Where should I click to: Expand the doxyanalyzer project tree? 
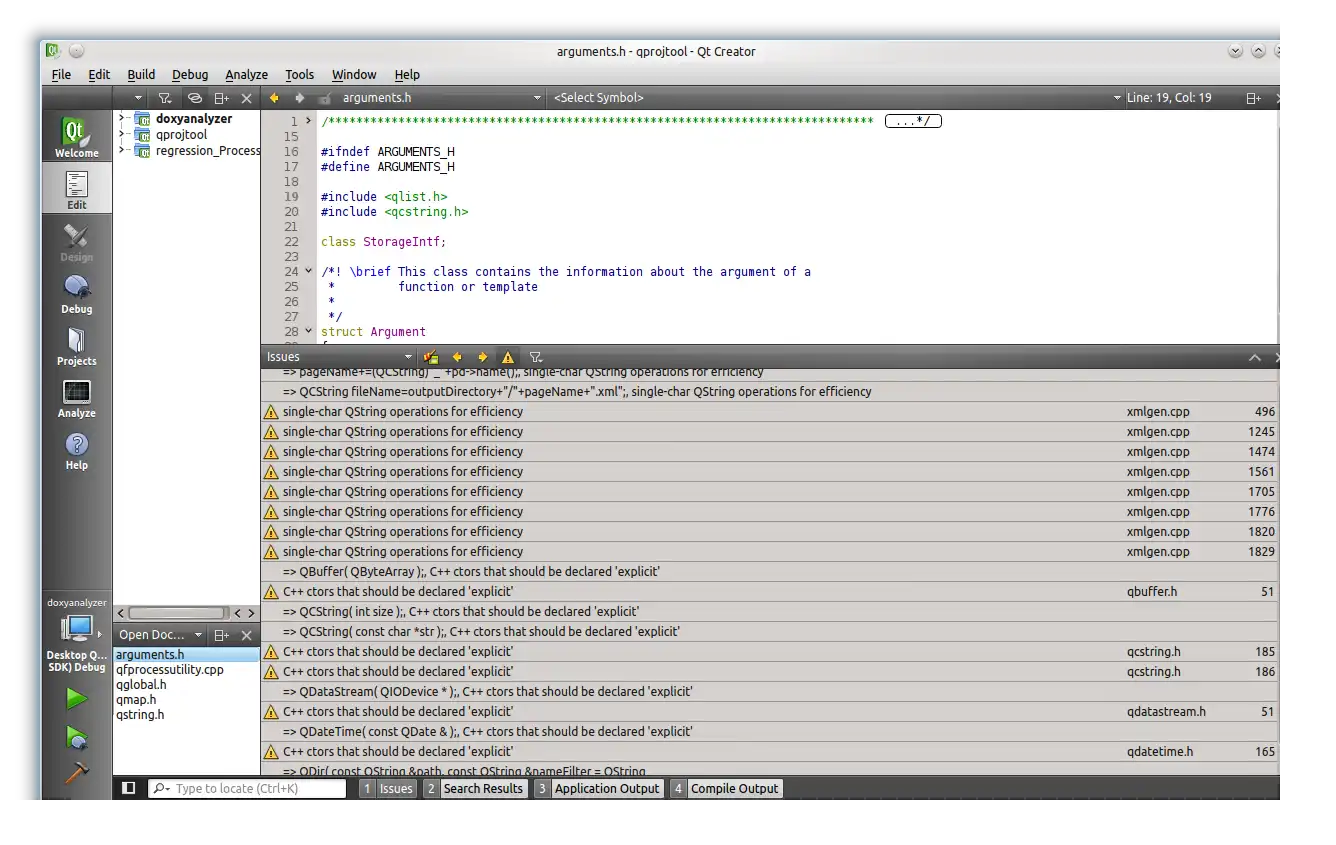(121, 119)
